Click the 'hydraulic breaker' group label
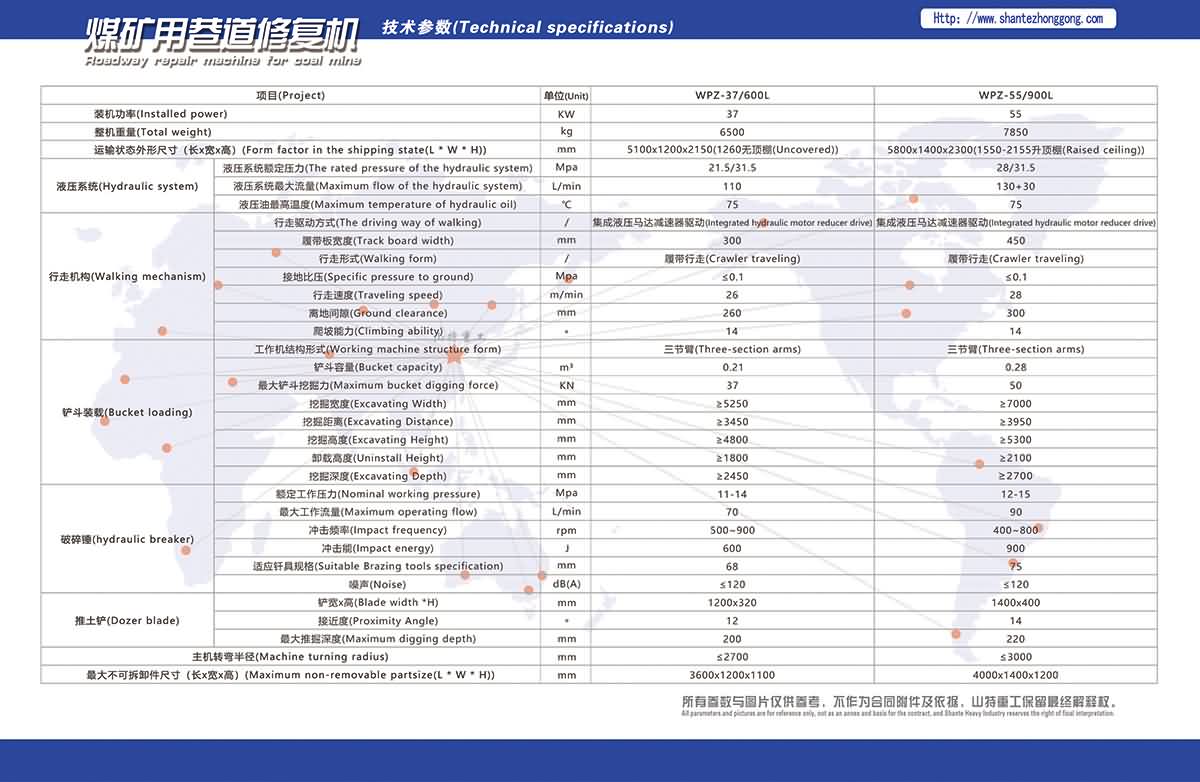The image size is (1200, 782). (x=127, y=539)
